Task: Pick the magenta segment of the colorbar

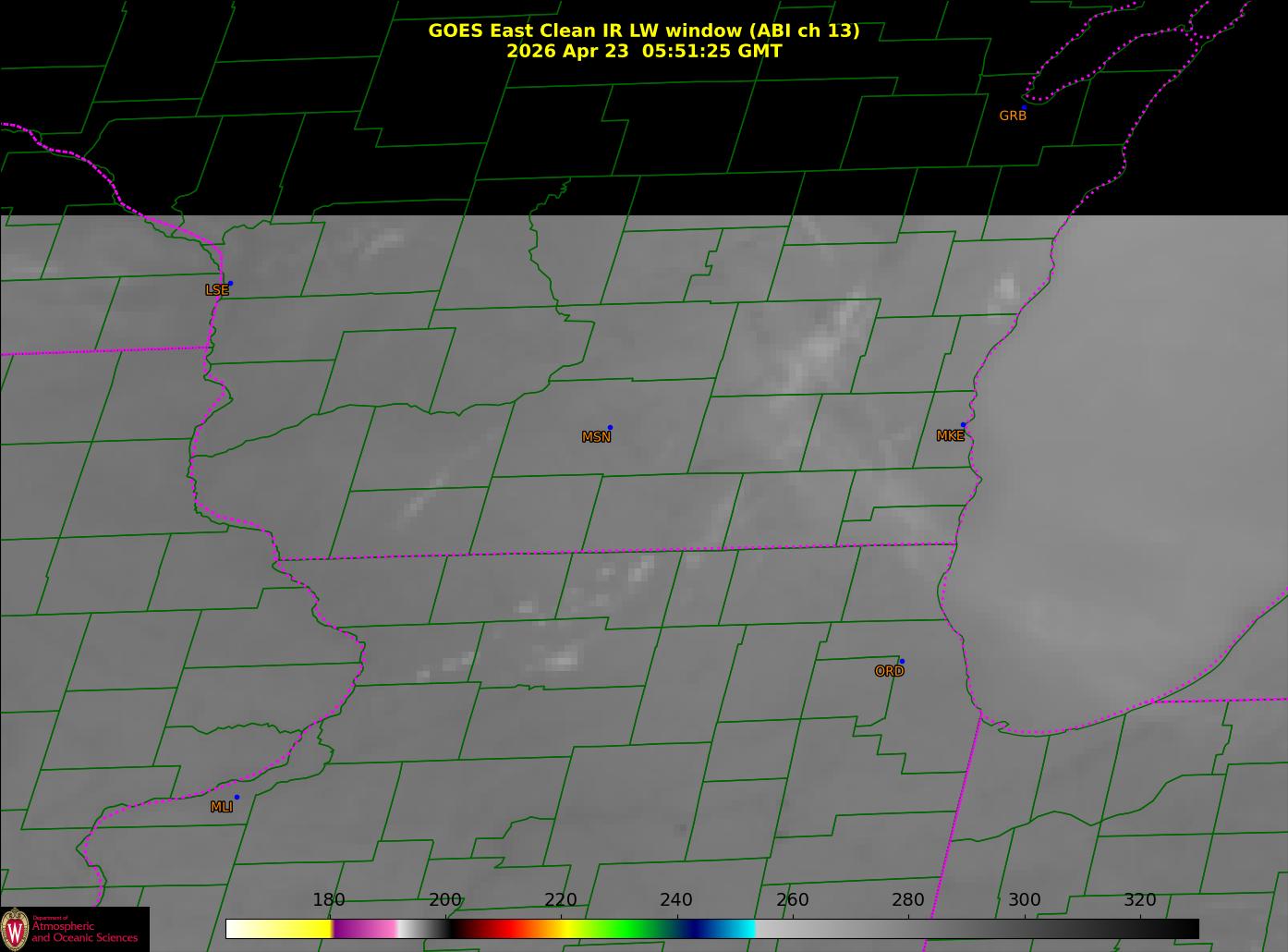Action: tap(365, 929)
